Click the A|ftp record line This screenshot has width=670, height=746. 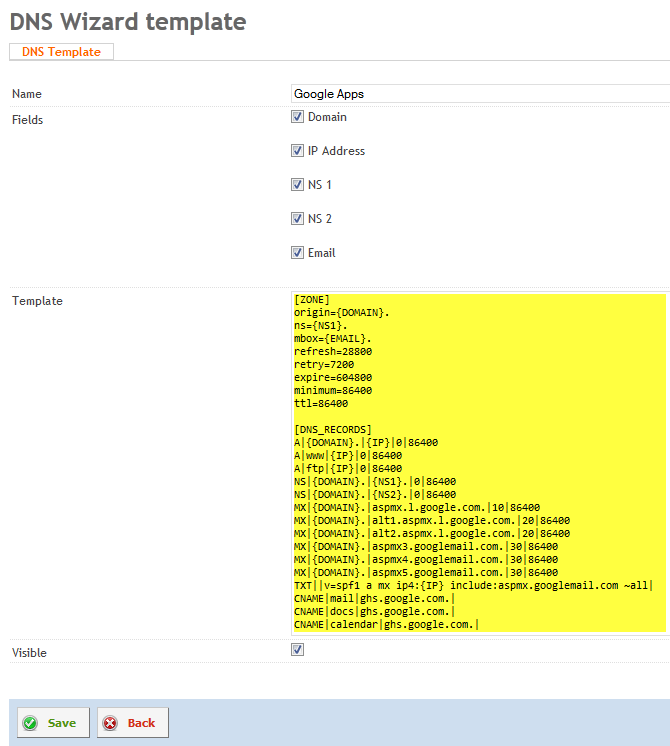coord(348,469)
